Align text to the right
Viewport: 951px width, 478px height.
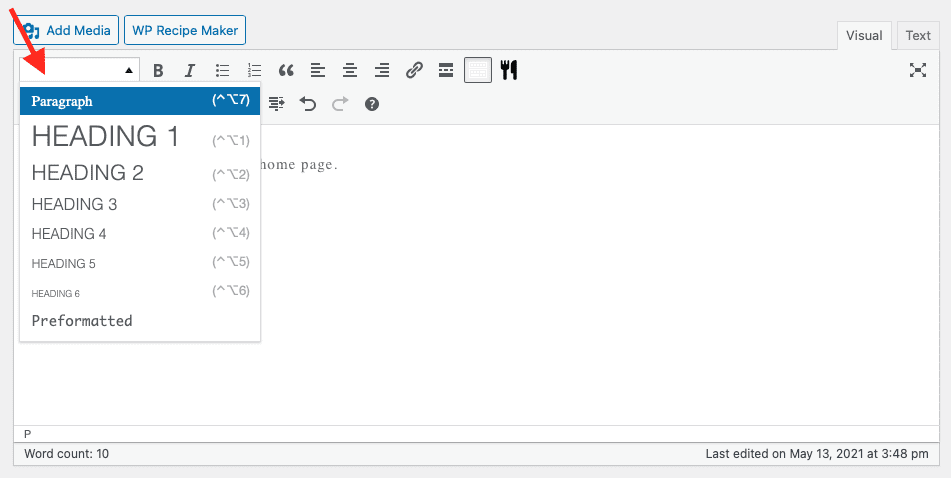pos(382,70)
